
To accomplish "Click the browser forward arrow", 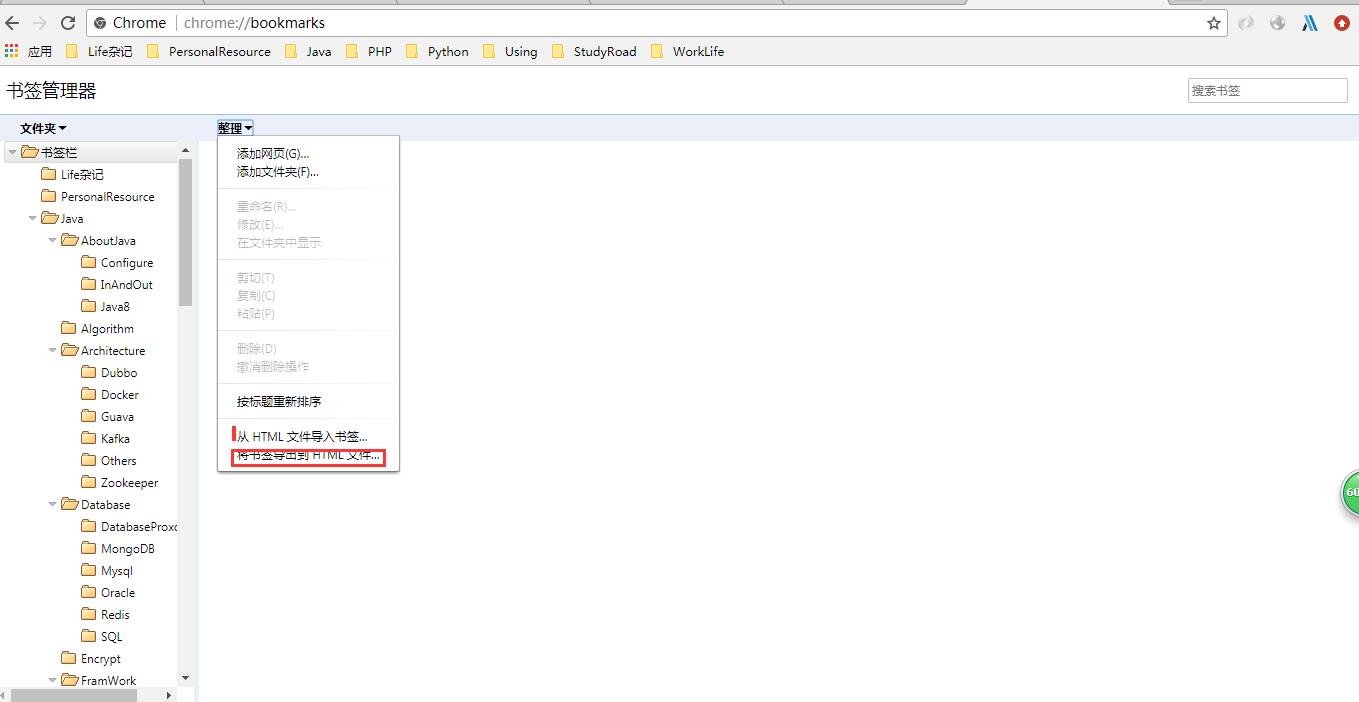I will click(40, 23).
